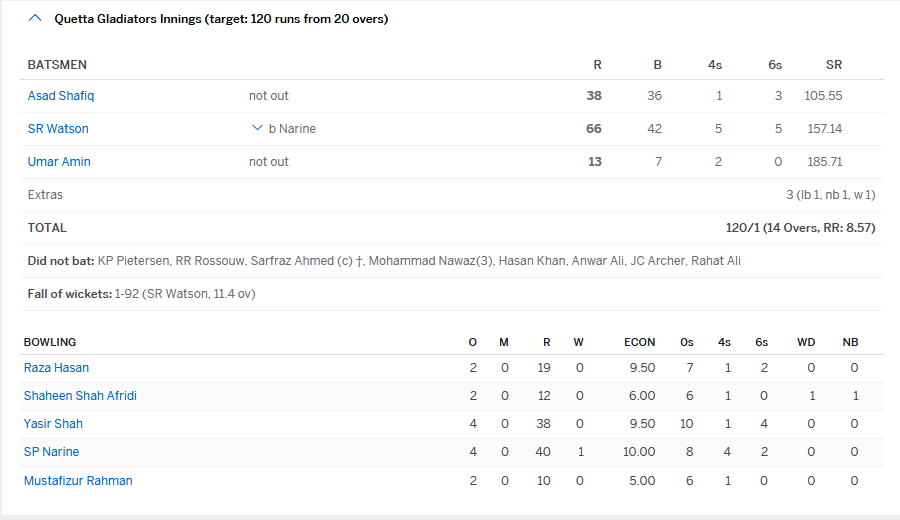
Task: Click KP Pietersen in Did not bat
Action: [x=132, y=261]
